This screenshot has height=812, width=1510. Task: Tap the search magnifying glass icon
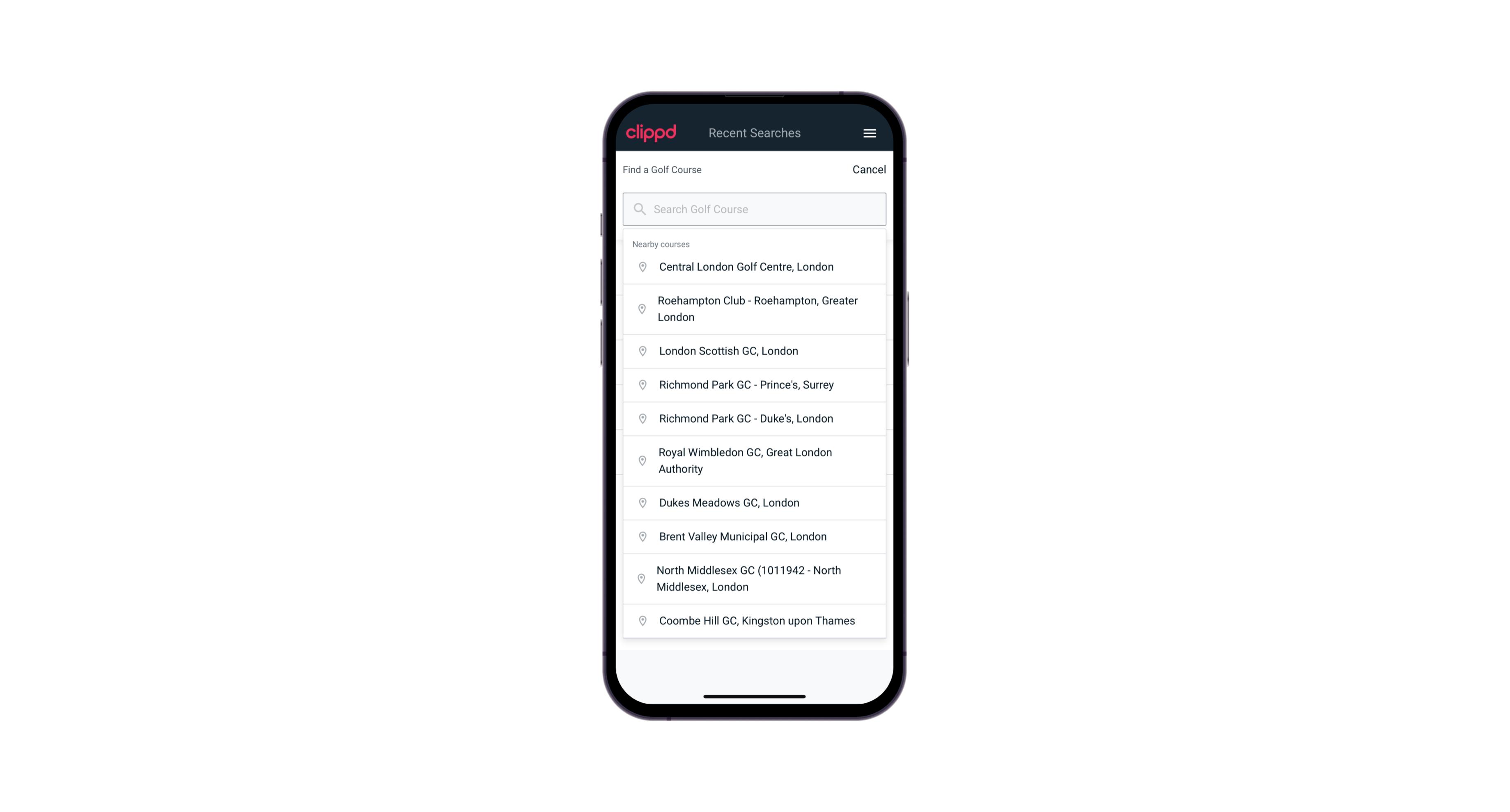tap(639, 209)
